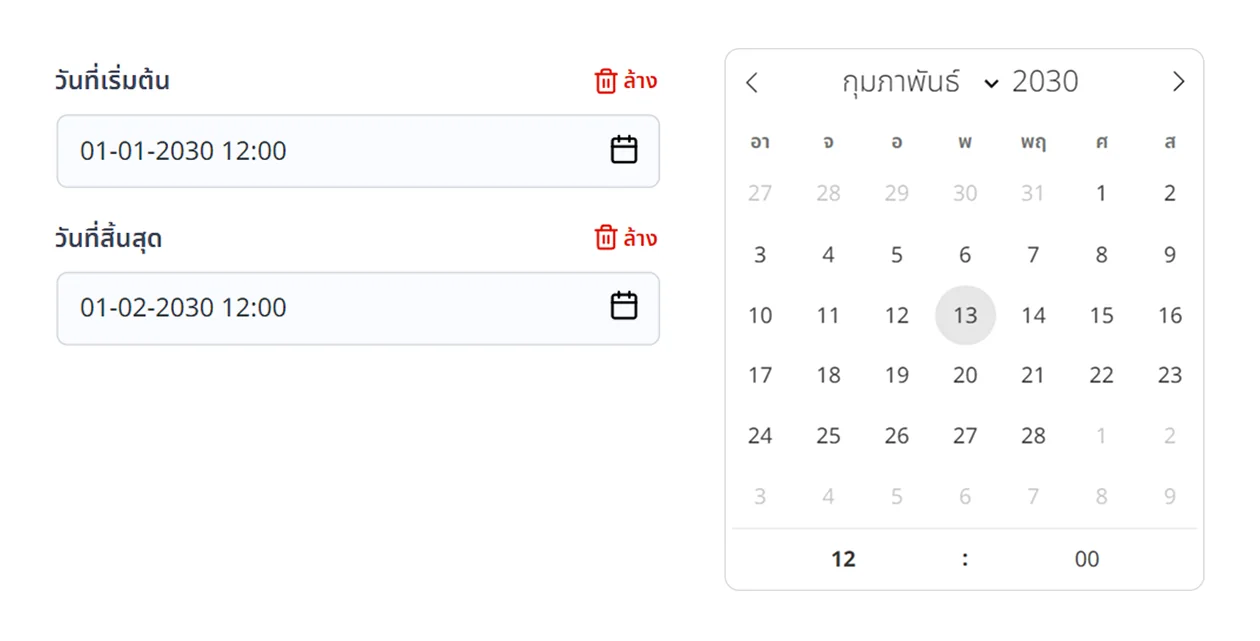Click calendar icon in start date field
The image size is (1260, 641).
pyautogui.click(x=624, y=150)
